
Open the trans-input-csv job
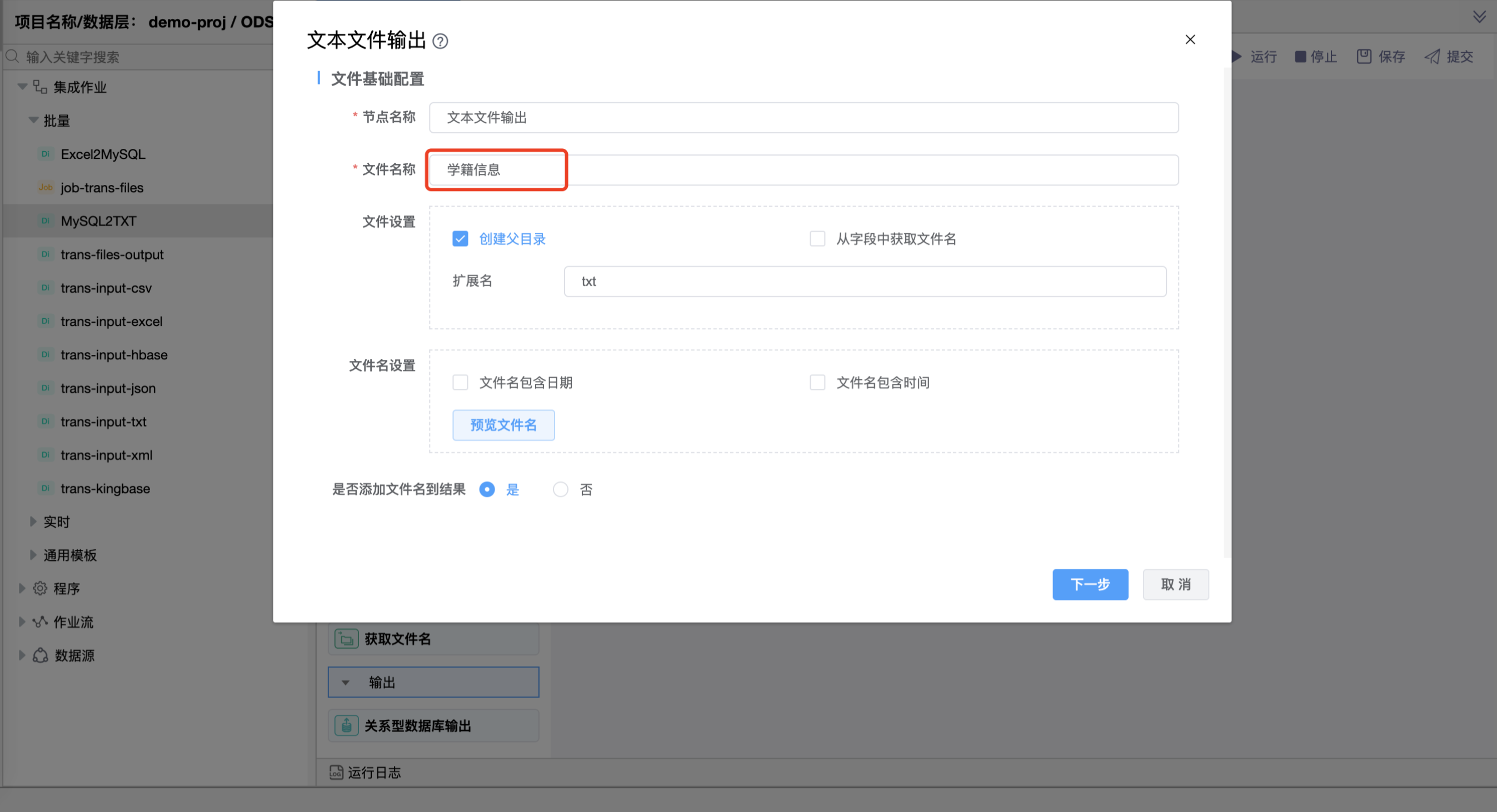(105, 288)
